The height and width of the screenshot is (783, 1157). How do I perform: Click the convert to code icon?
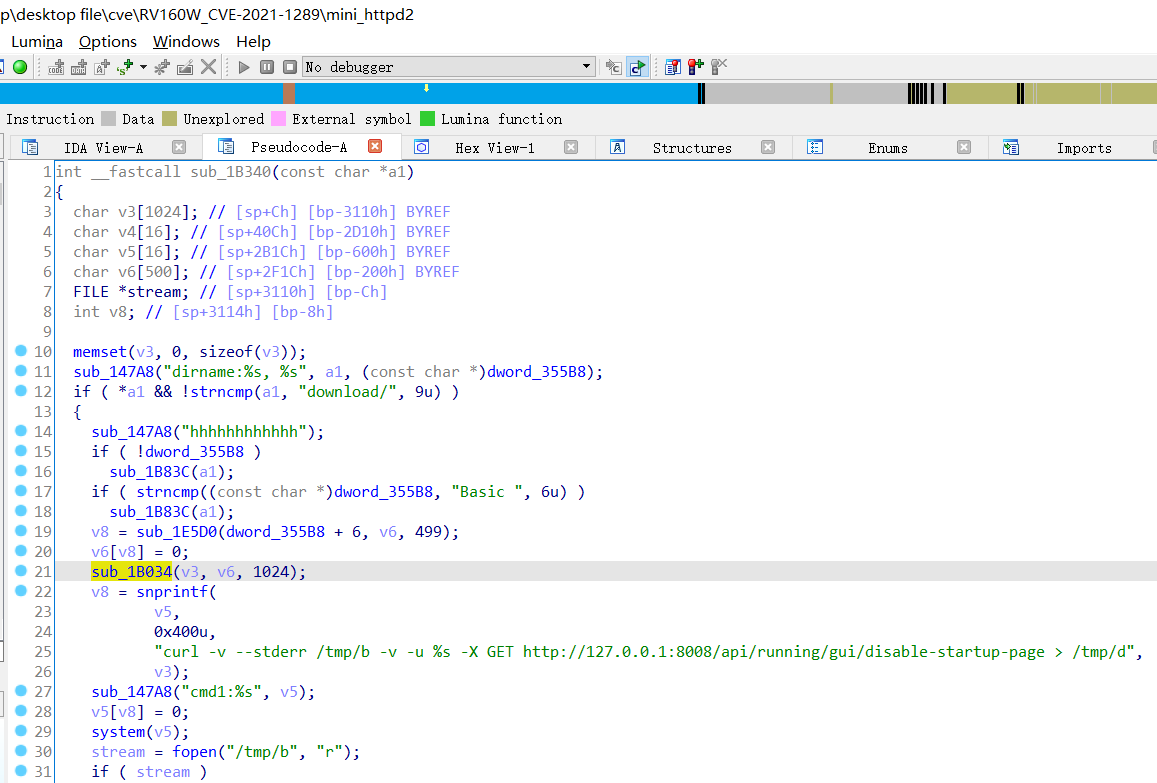56,67
